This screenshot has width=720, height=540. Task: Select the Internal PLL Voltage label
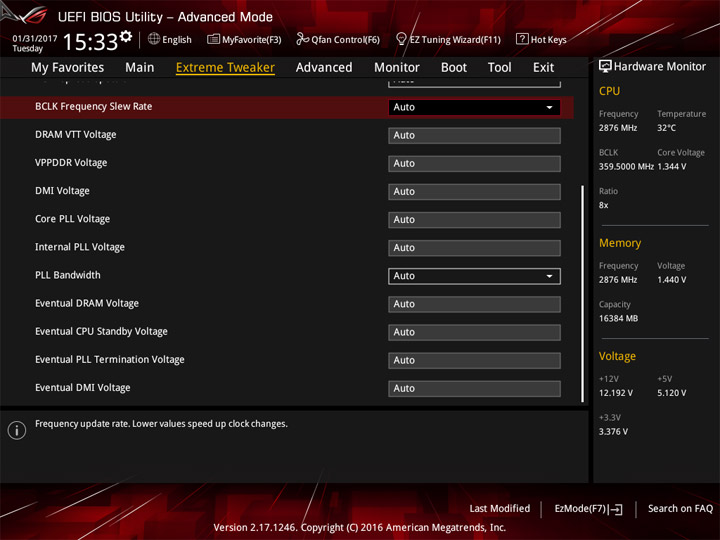80,247
